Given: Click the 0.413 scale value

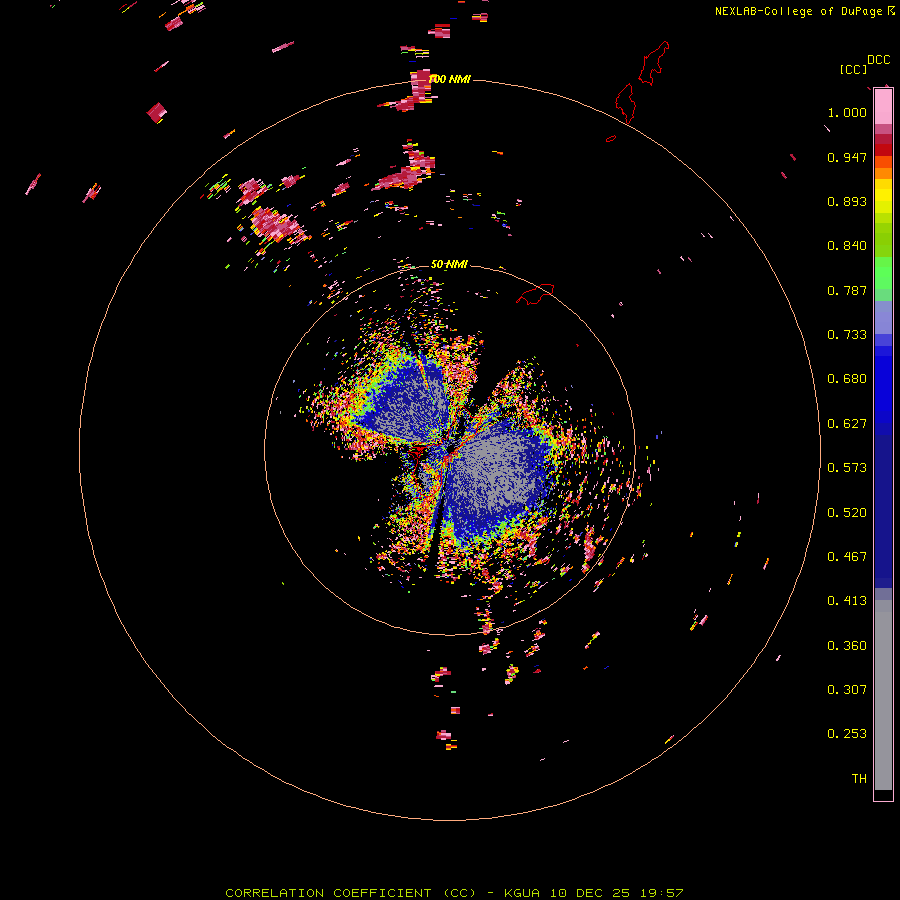Looking at the screenshot, I should click(847, 601).
